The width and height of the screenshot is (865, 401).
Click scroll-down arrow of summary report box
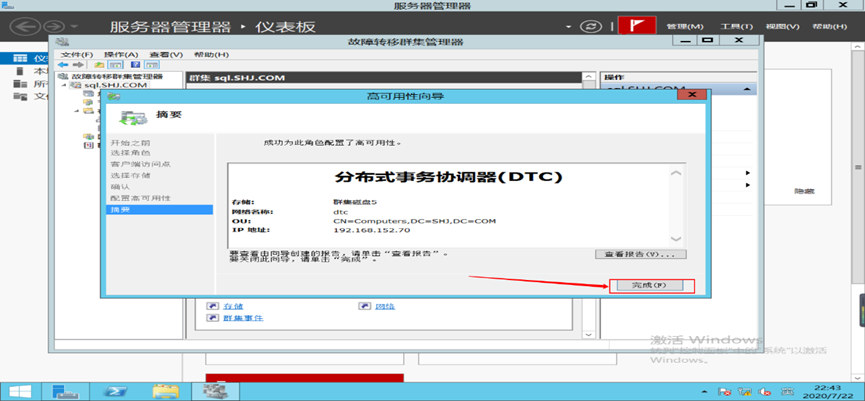click(676, 239)
